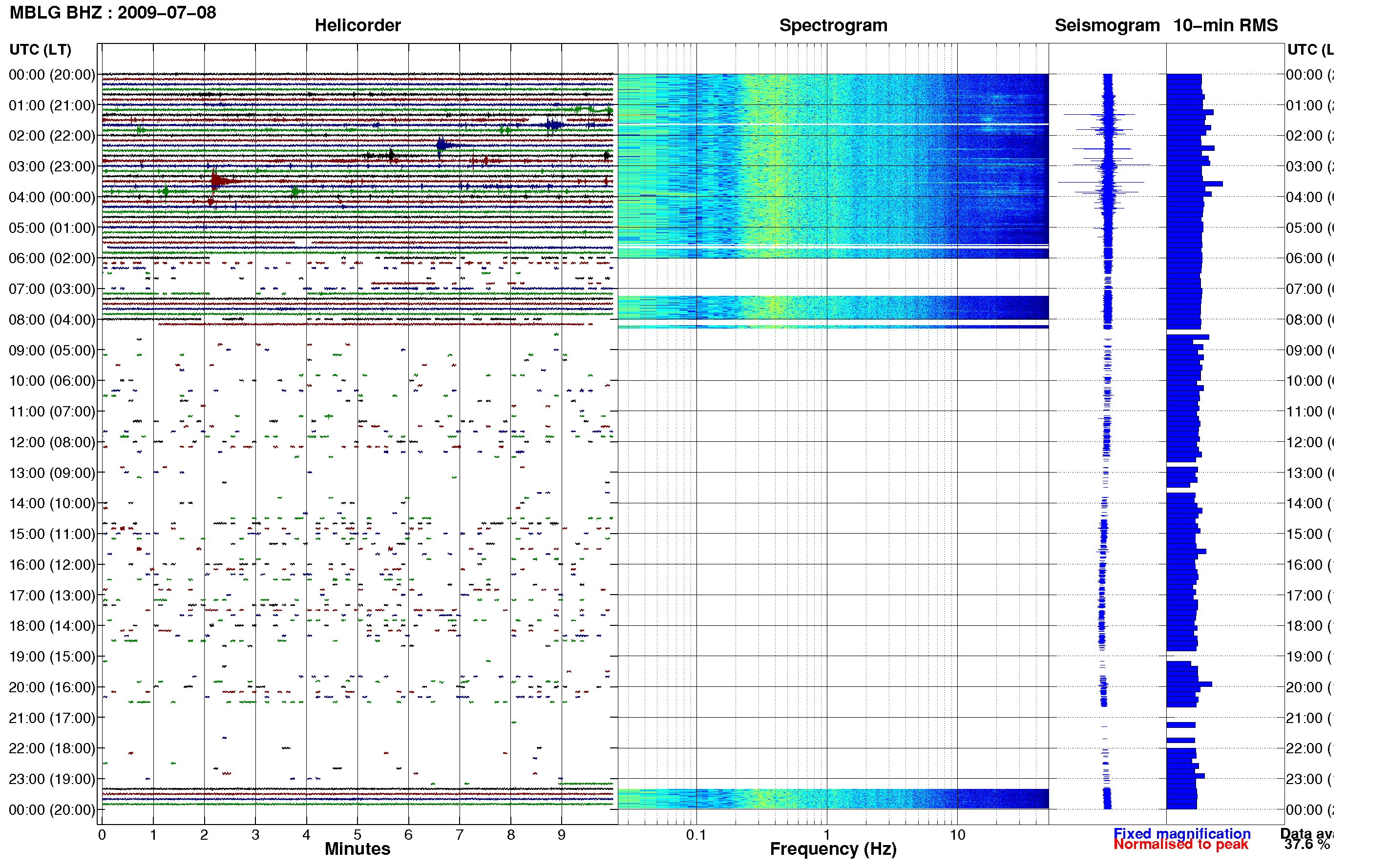Select the Spectrogram panel heading
This screenshot has height=868, width=1389.
click(833, 25)
